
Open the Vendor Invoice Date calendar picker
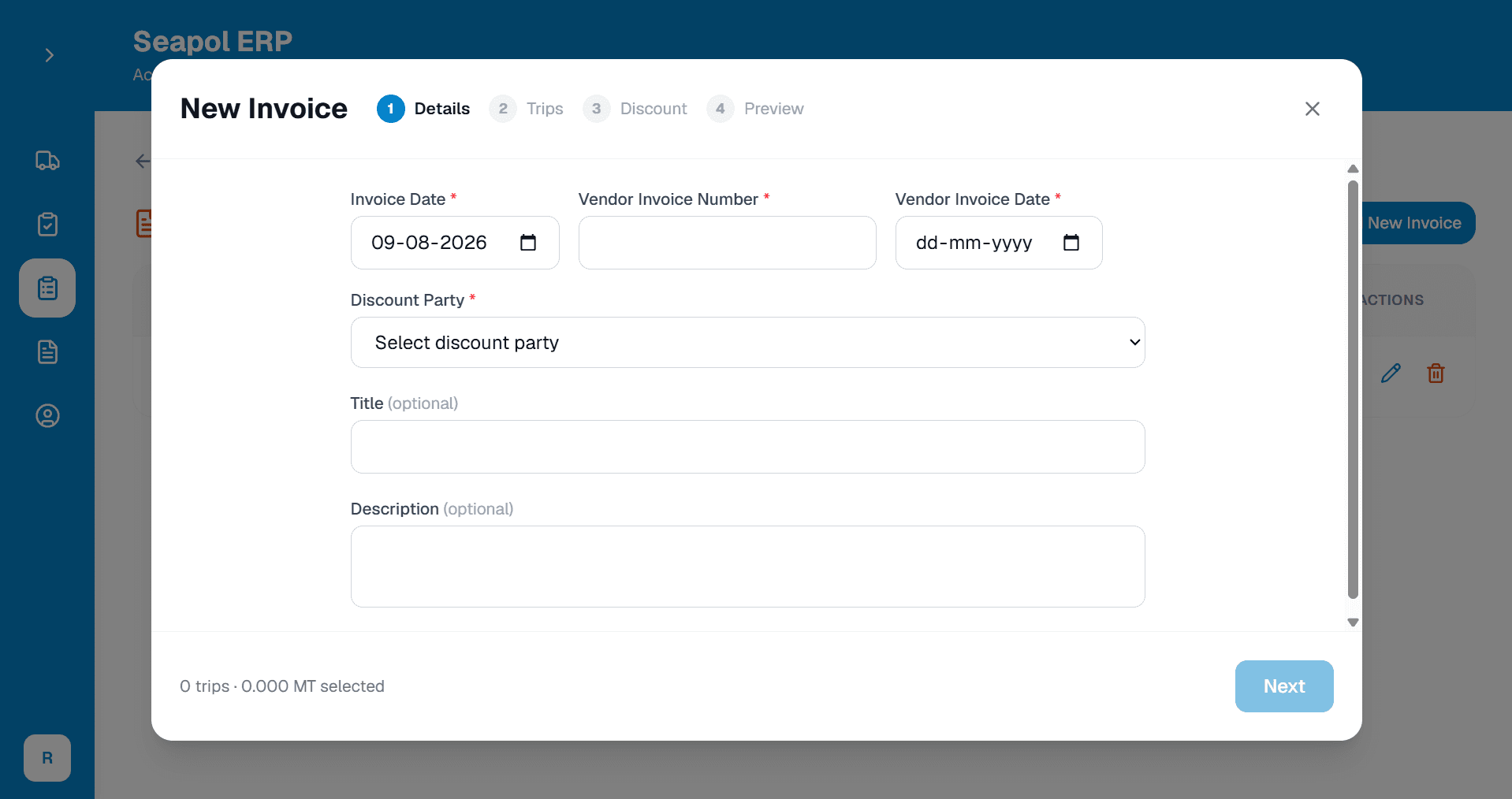(x=1071, y=243)
